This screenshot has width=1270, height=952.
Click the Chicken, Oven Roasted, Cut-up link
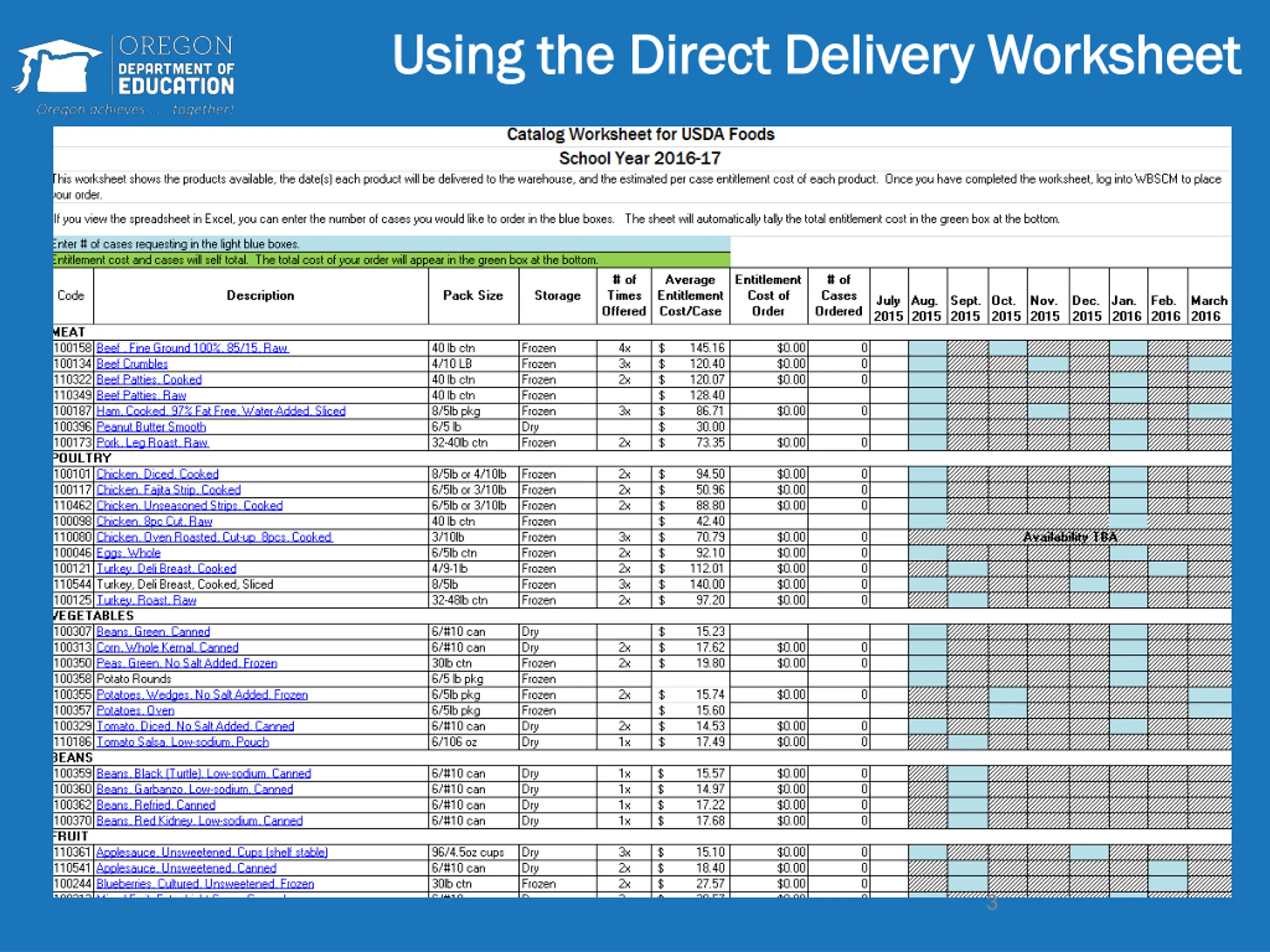point(215,537)
